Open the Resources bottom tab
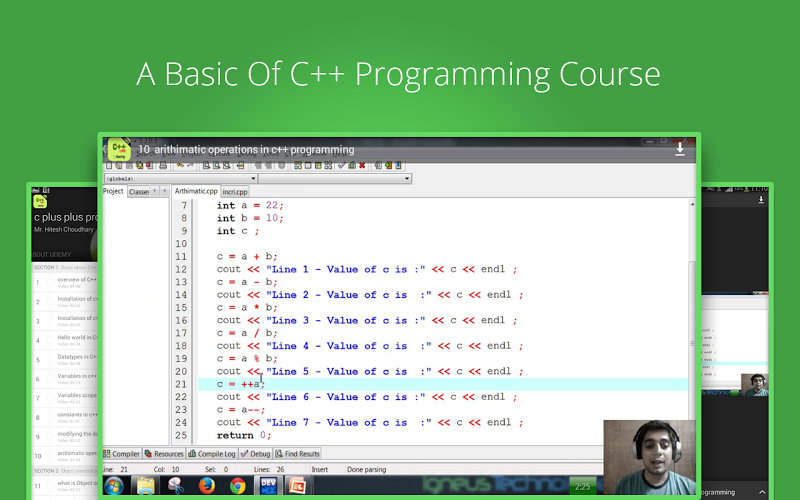The image size is (800, 500). (164, 454)
